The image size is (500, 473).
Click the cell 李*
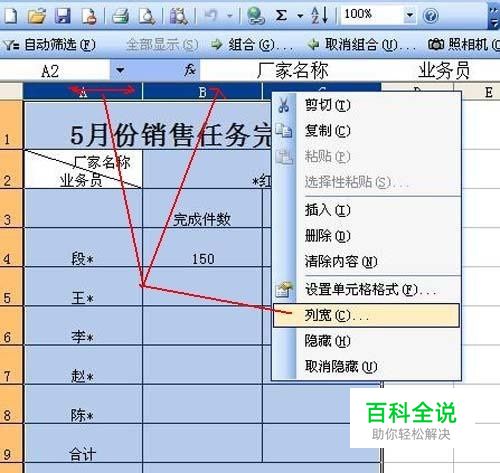coord(83,326)
